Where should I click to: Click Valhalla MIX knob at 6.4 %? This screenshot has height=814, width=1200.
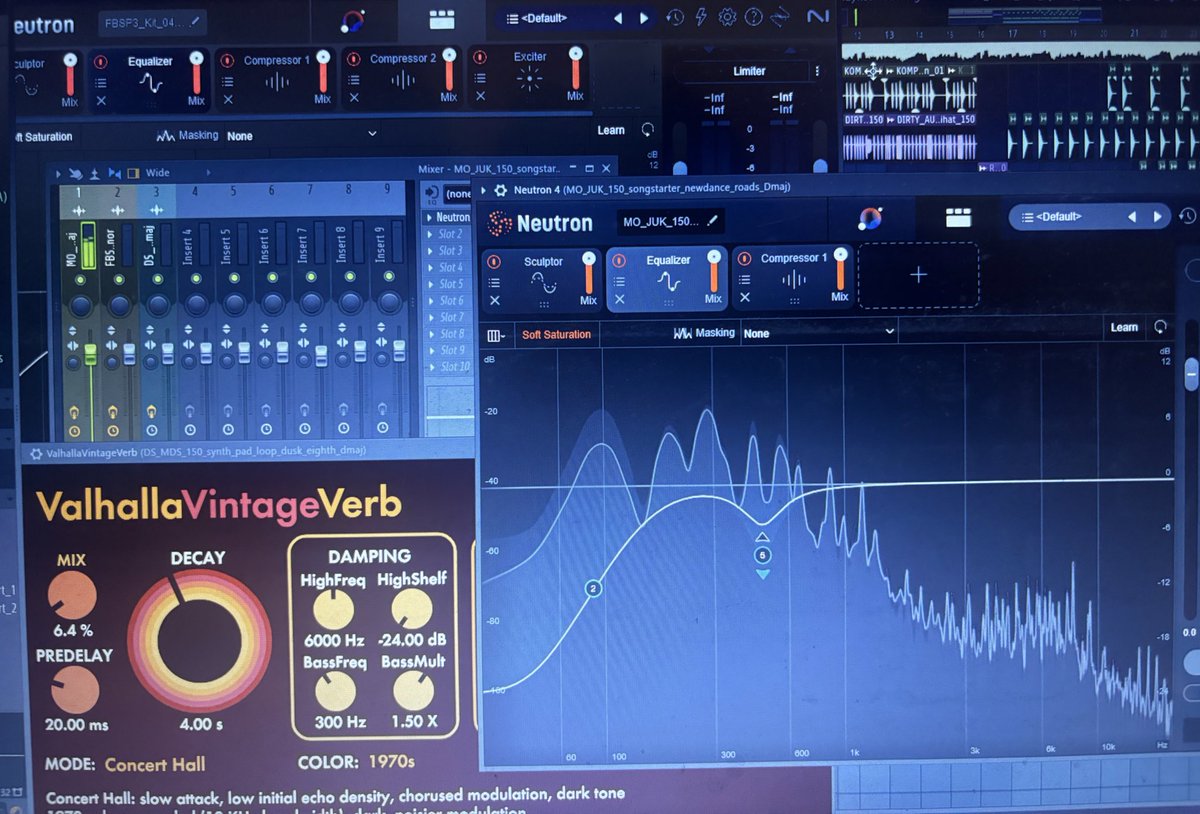point(72,597)
